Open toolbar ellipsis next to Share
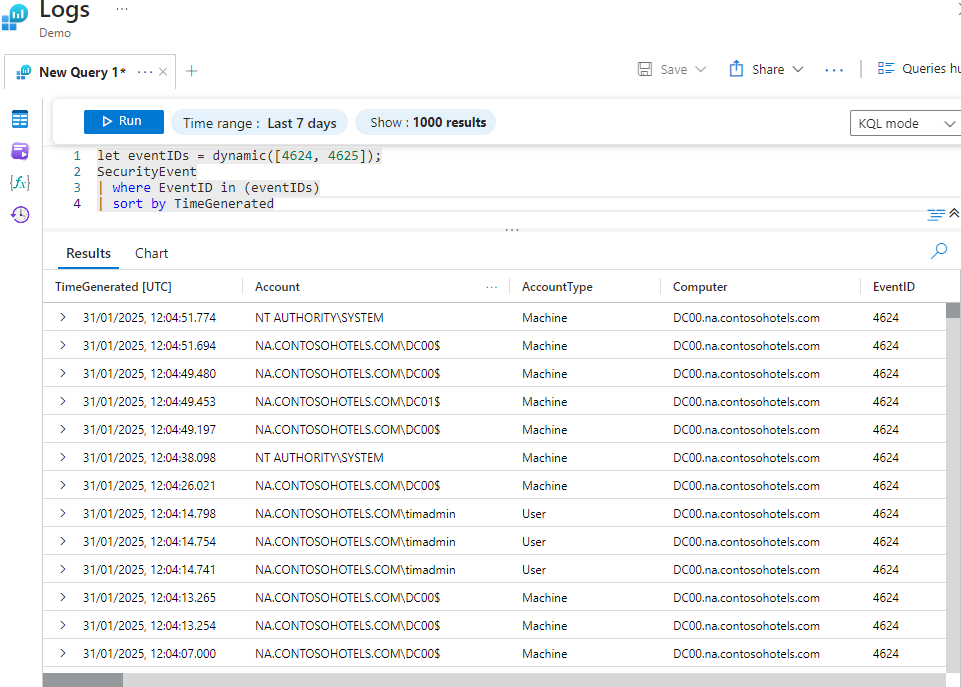The height and width of the screenshot is (687, 961). pyautogui.click(x=834, y=70)
